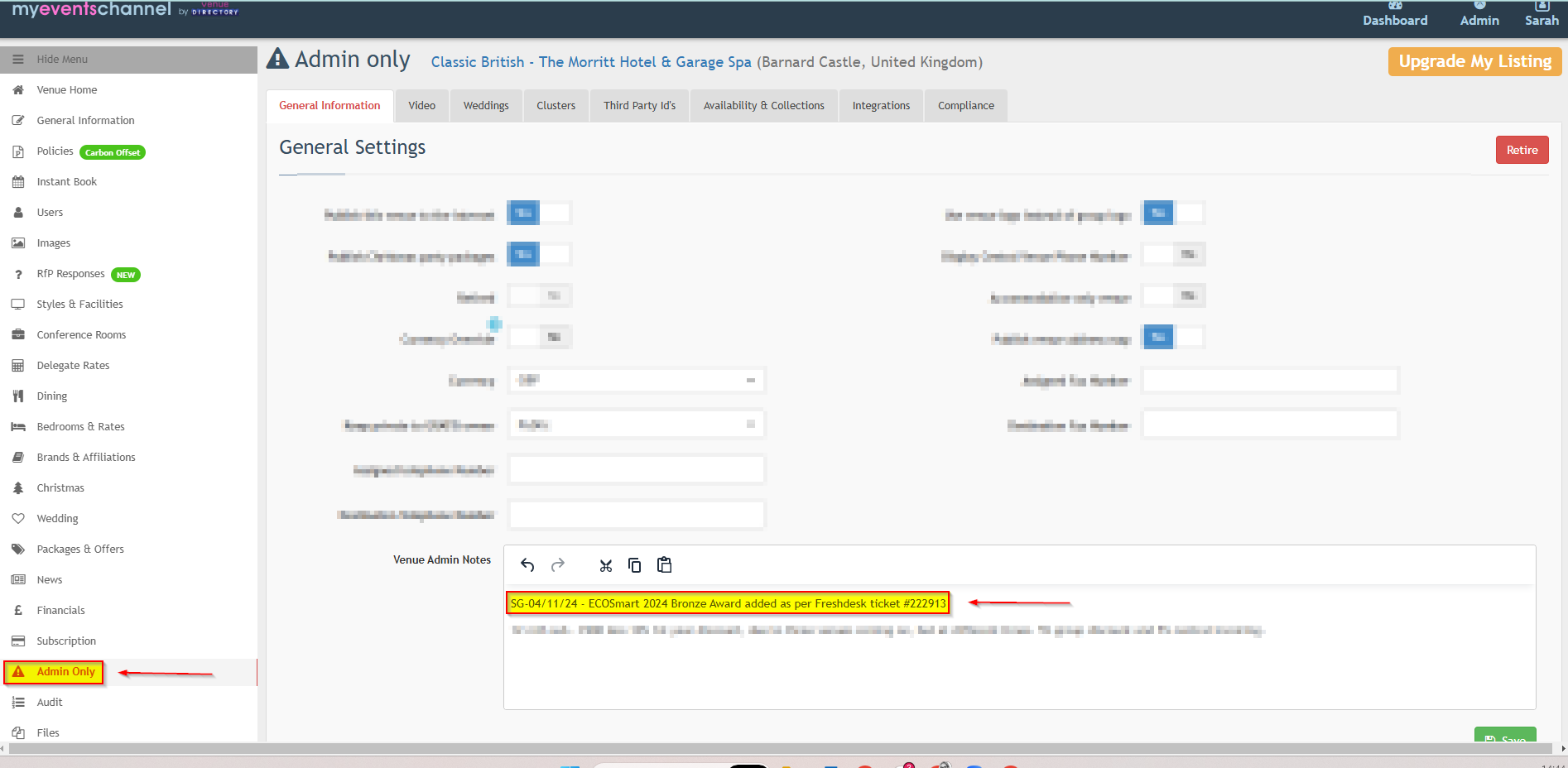Copy selected text in notes editor
Screen dimensions: 1568x768
tap(635, 565)
